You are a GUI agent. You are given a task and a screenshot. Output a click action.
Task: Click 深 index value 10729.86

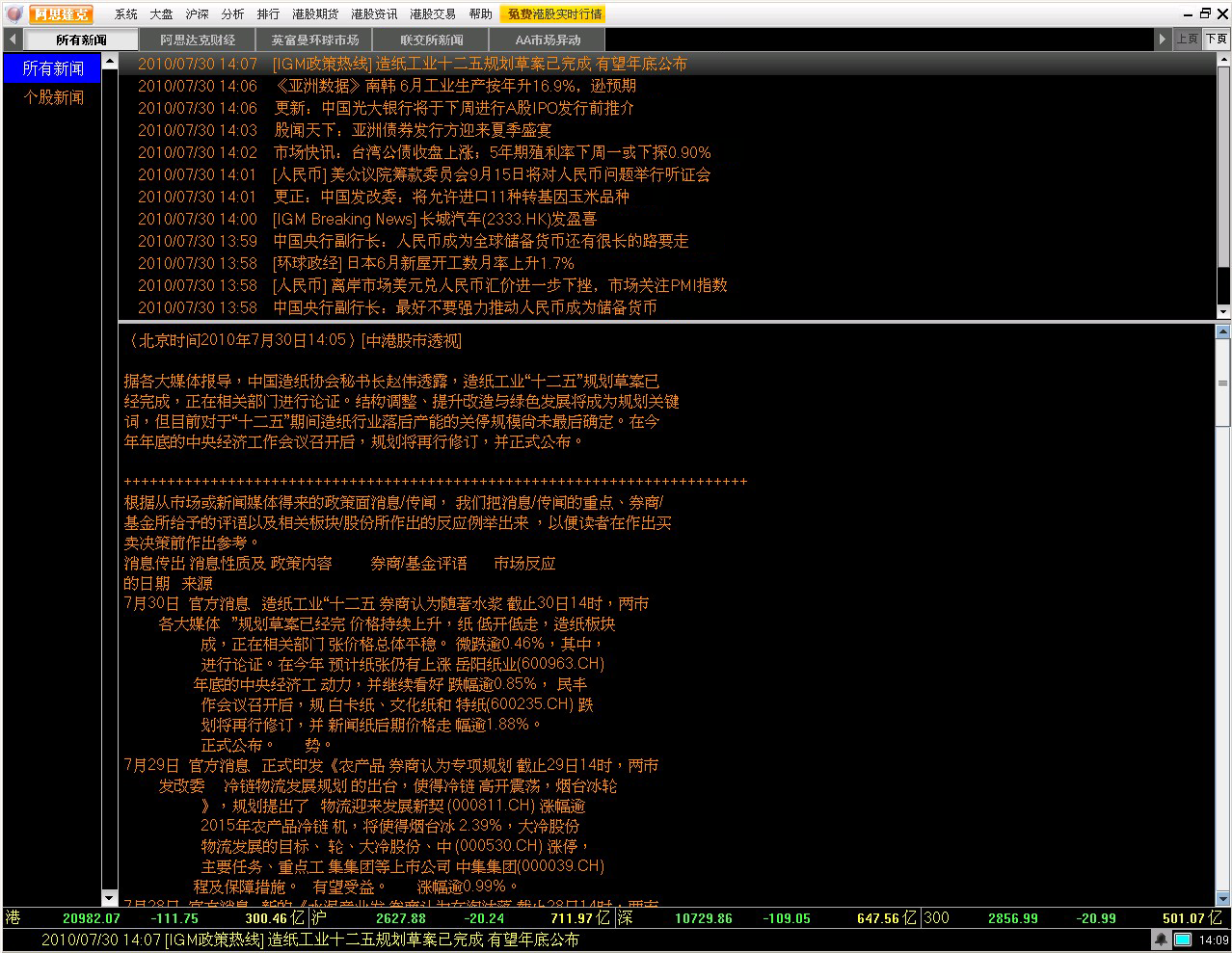tap(704, 918)
